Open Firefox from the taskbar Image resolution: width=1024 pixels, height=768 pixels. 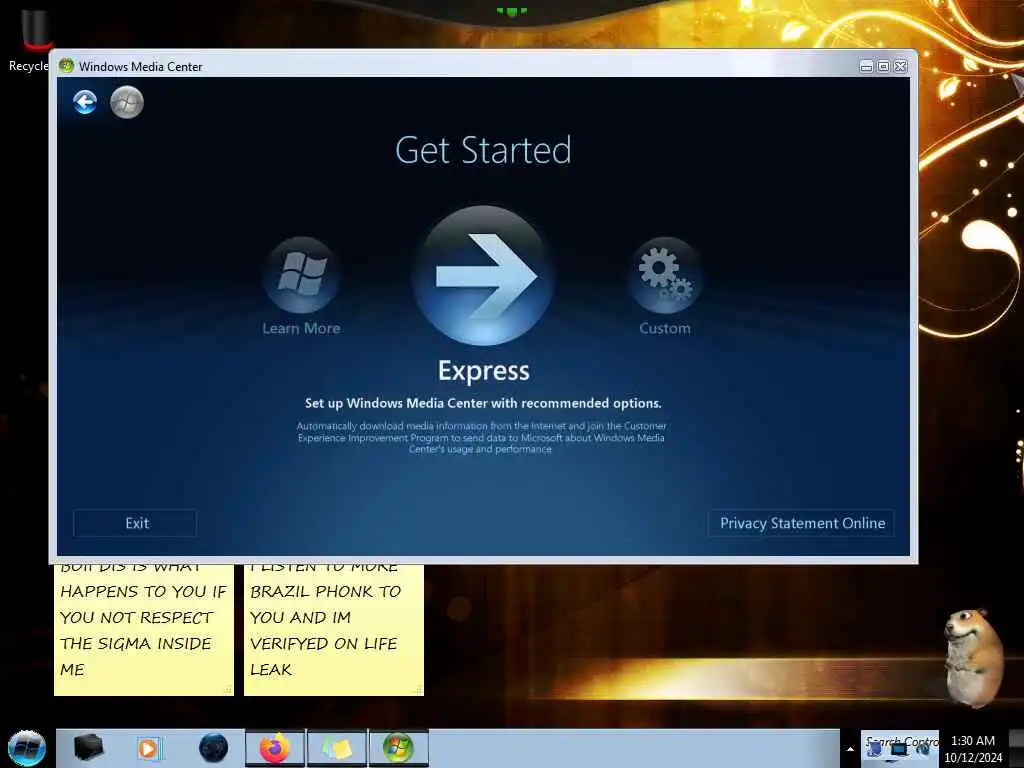pos(275,748)
